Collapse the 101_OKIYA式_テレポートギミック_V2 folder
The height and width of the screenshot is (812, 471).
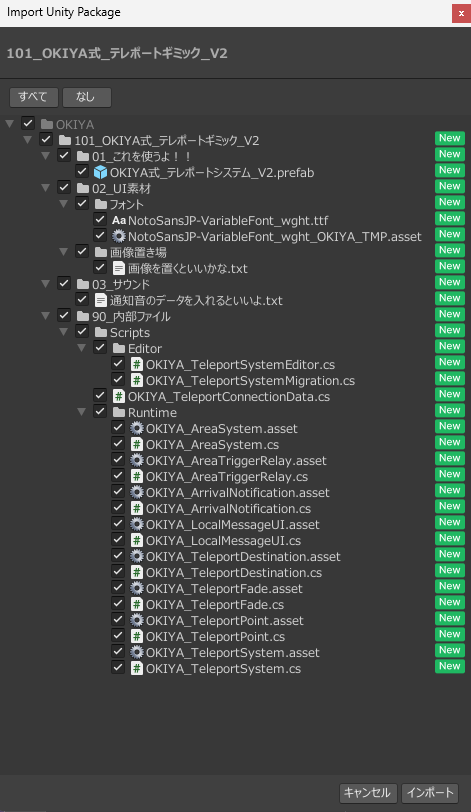point(28,140)
